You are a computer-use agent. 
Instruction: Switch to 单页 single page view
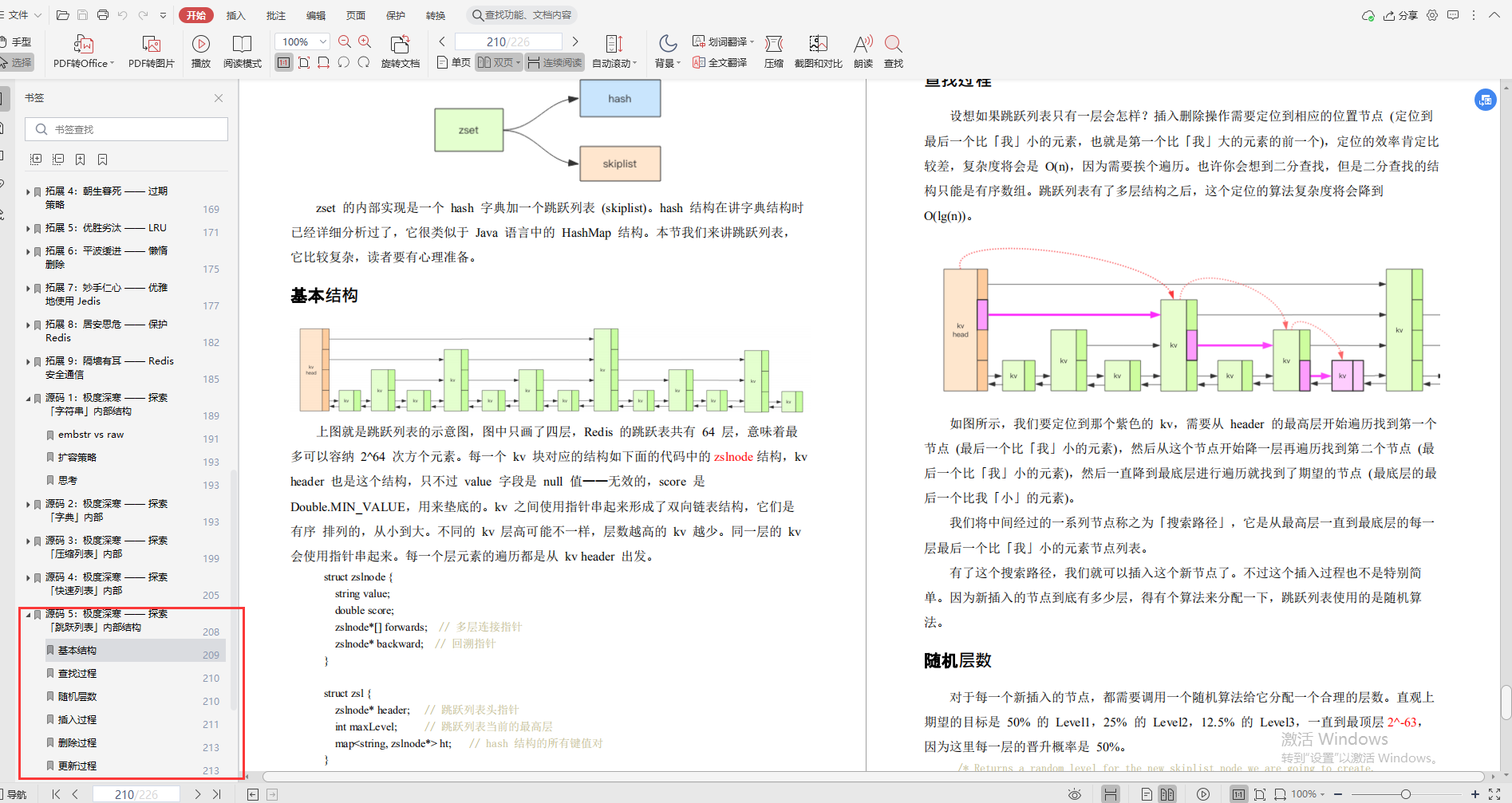[454, 62]
